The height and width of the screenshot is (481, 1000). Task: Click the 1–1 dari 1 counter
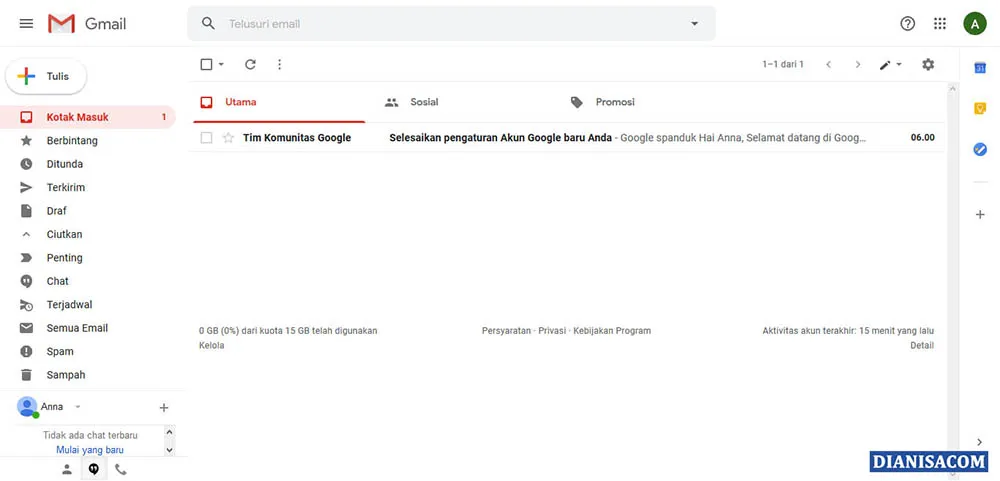click(783, 64)
